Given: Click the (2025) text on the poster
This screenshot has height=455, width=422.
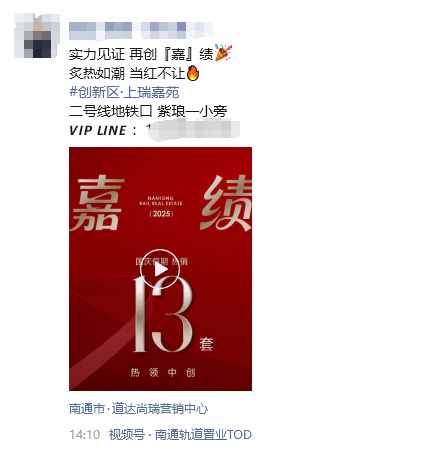Looking at the screenshot, I should pyautogui.click(x=161, y=214).
